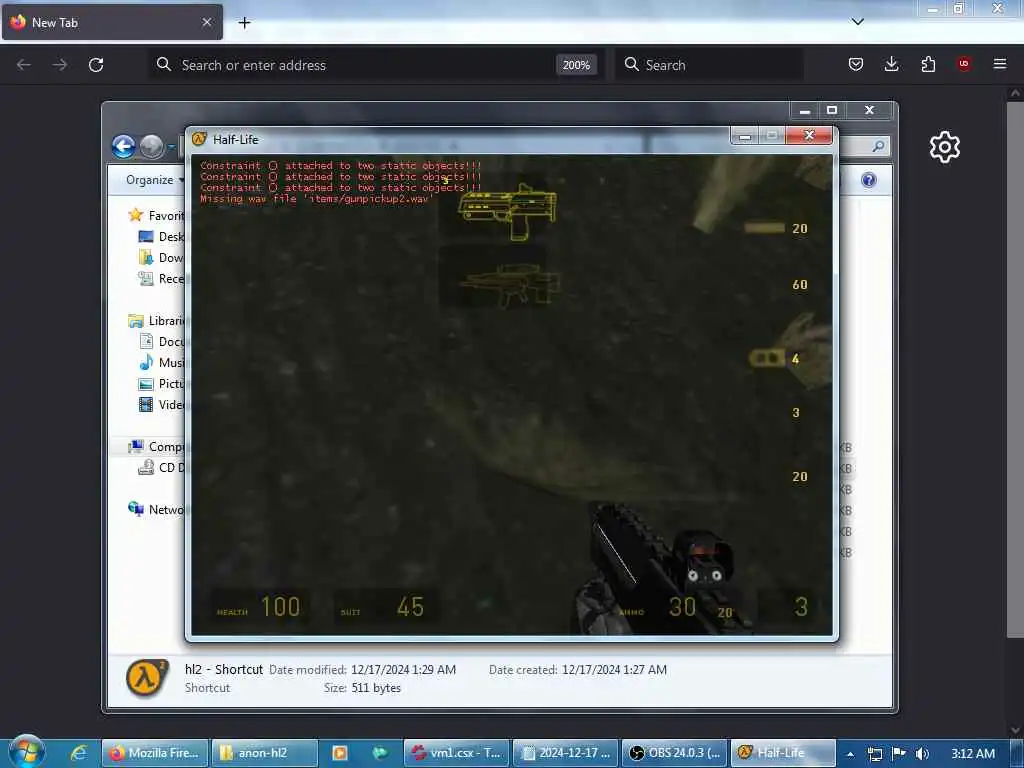
Task: Click Explorer search magnifier icon
Action: pyautogui.click(x=878, y=146)
